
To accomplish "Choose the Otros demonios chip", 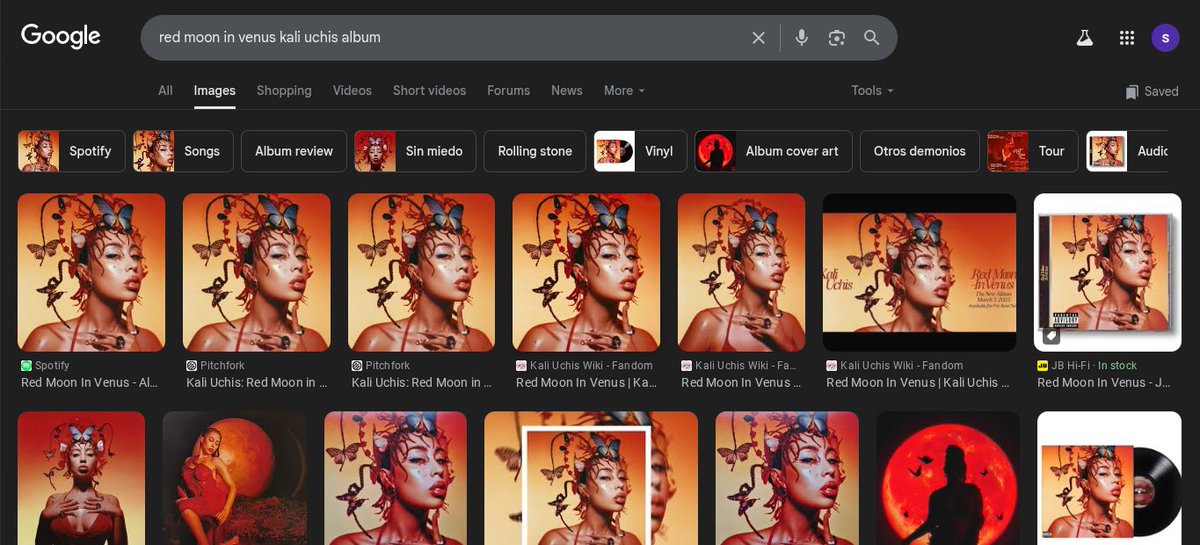I will coord(919,151).
